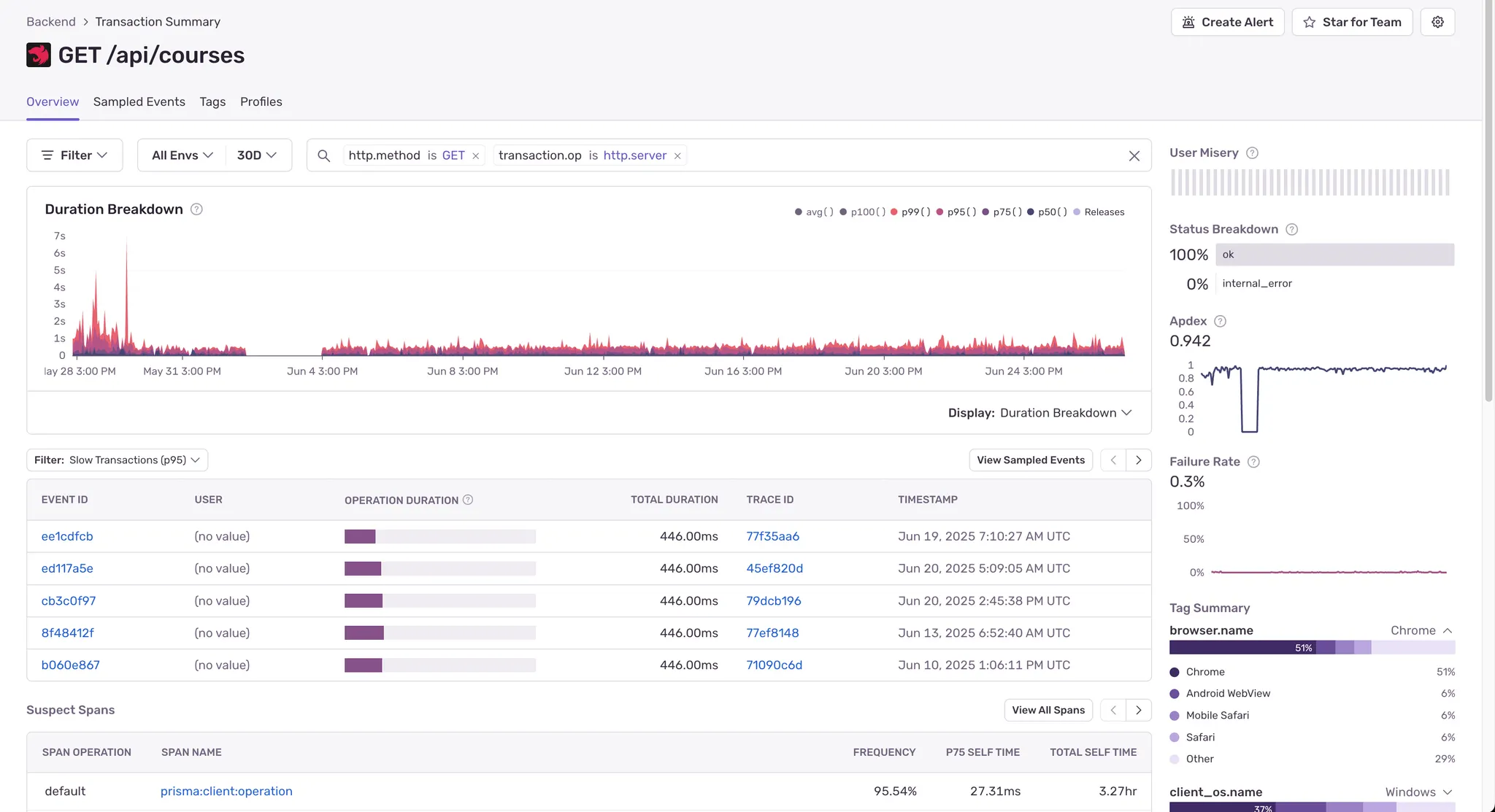Viewport: 1495px width, 812px height.
Task: Switch to the Sampled Events tab
Action: (x=139, y=102)
